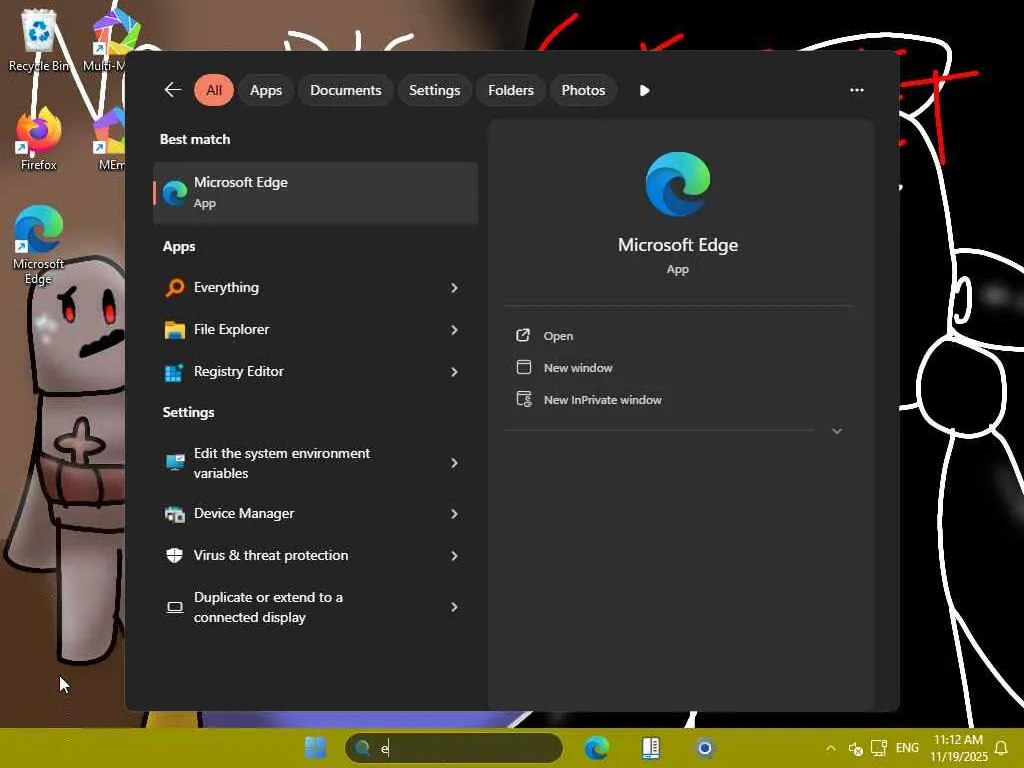Screen dimensions: 1024x768
Task: Select Virus & threat protection result text
Action: pyautogui.click(x=271, y=555)
